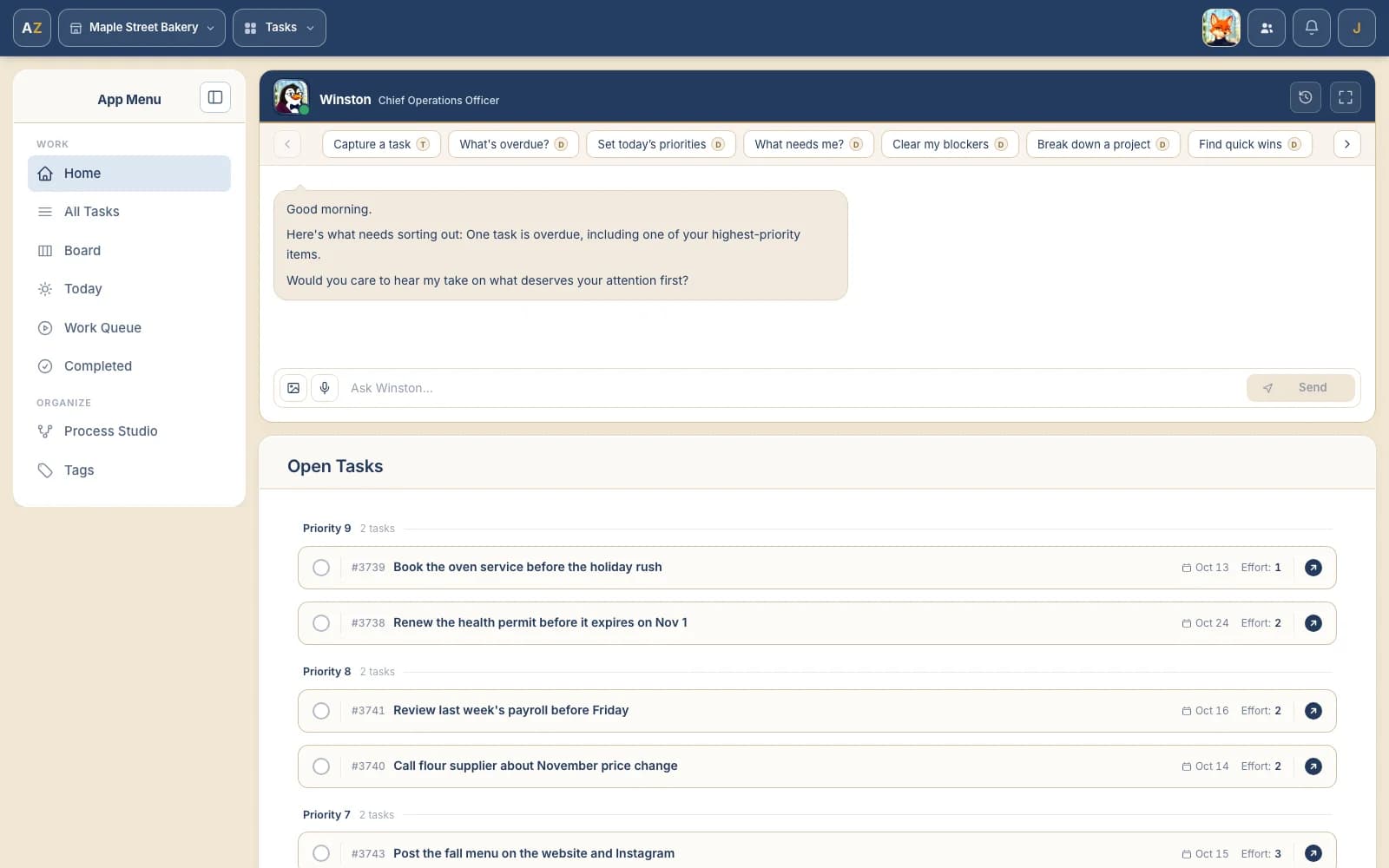Collapse the App Menu sidebar
The width and height of the screenshot is (1389, 868).
(215, 97)
